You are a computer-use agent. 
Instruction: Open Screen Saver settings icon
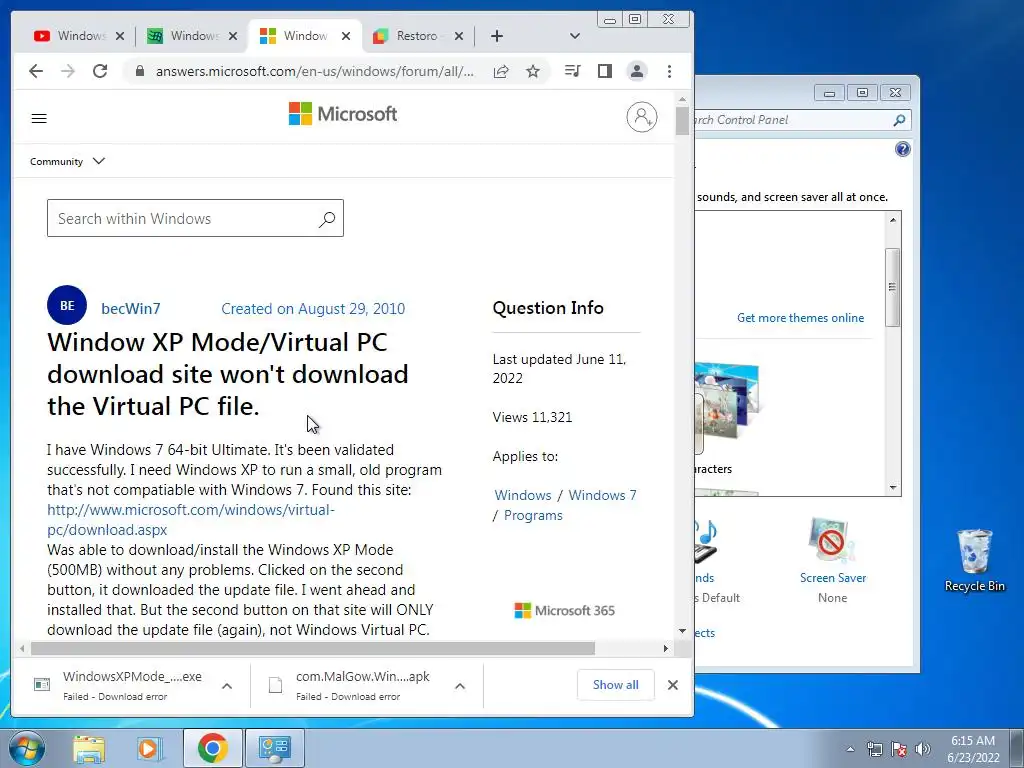832,541
